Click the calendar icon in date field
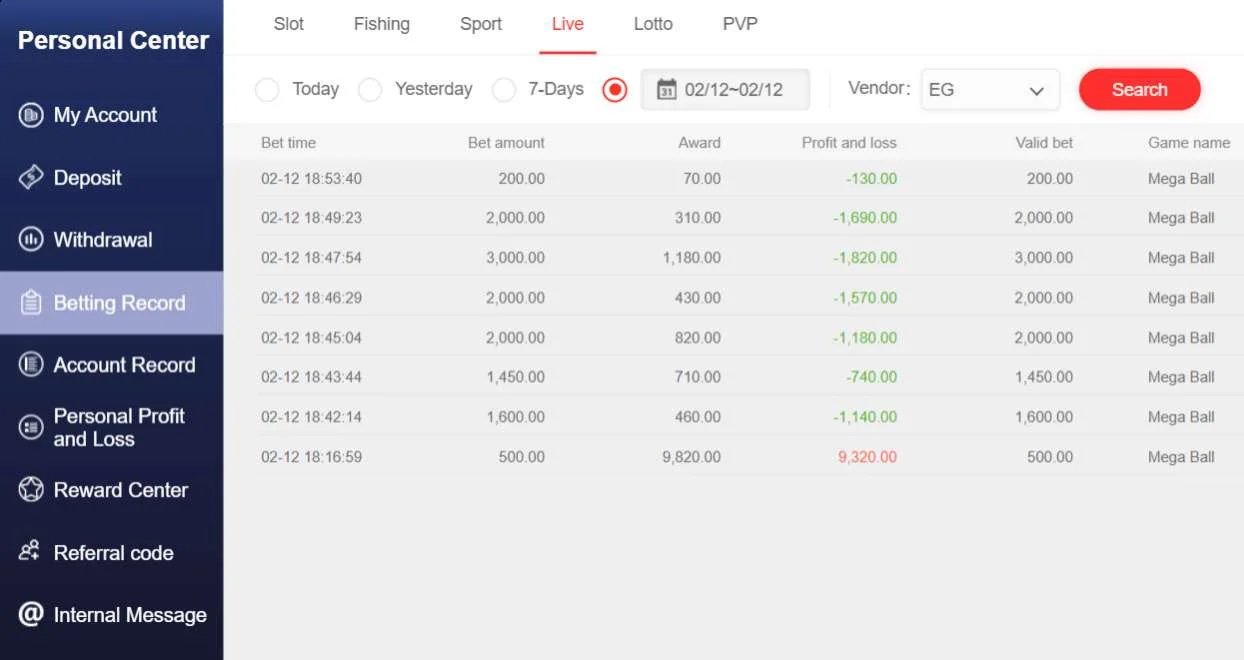The height and width of the screenshot is (660, 1244). pos(666,89)
